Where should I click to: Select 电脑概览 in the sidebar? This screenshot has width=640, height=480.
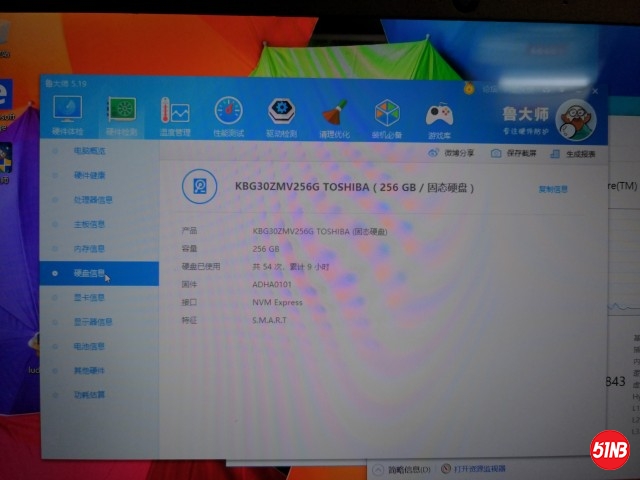pyautogui.click(x=90, y=151)
